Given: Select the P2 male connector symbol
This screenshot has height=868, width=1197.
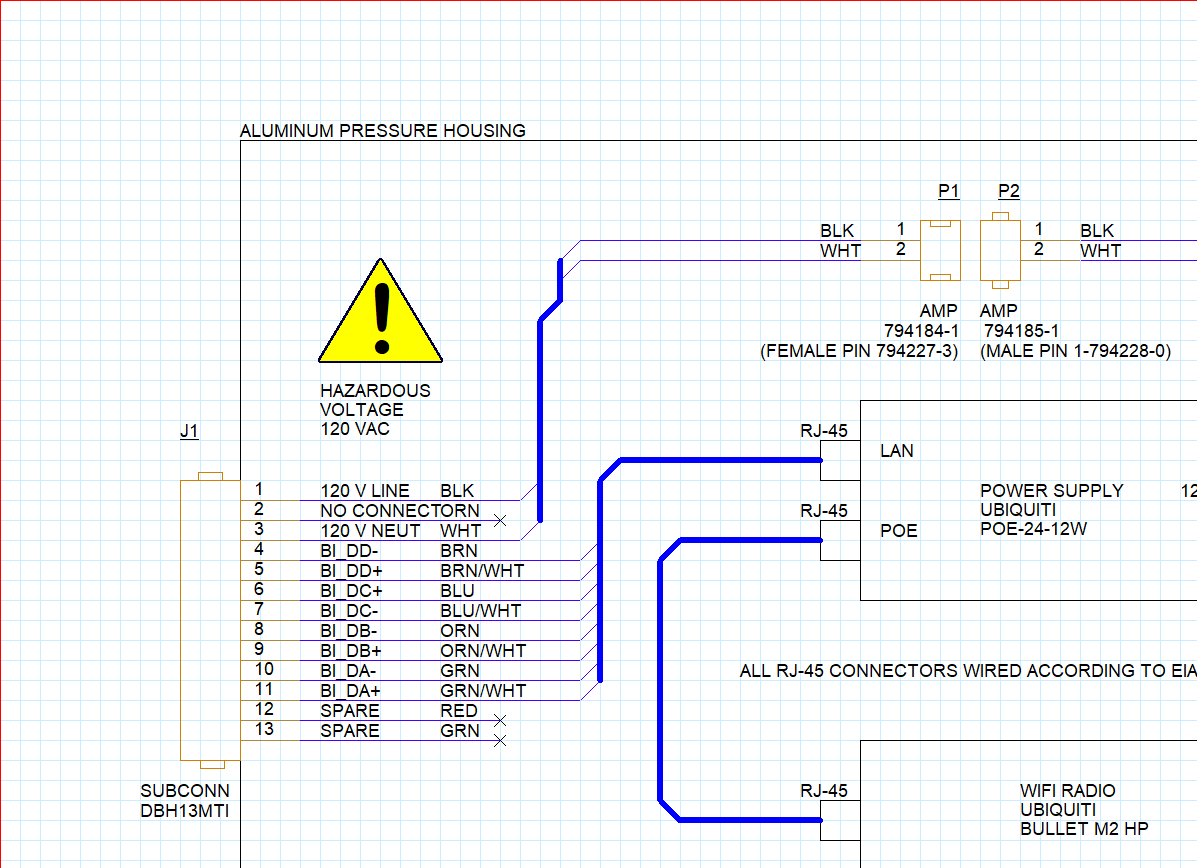Looking at the screenshot, I should point(1000,250).
